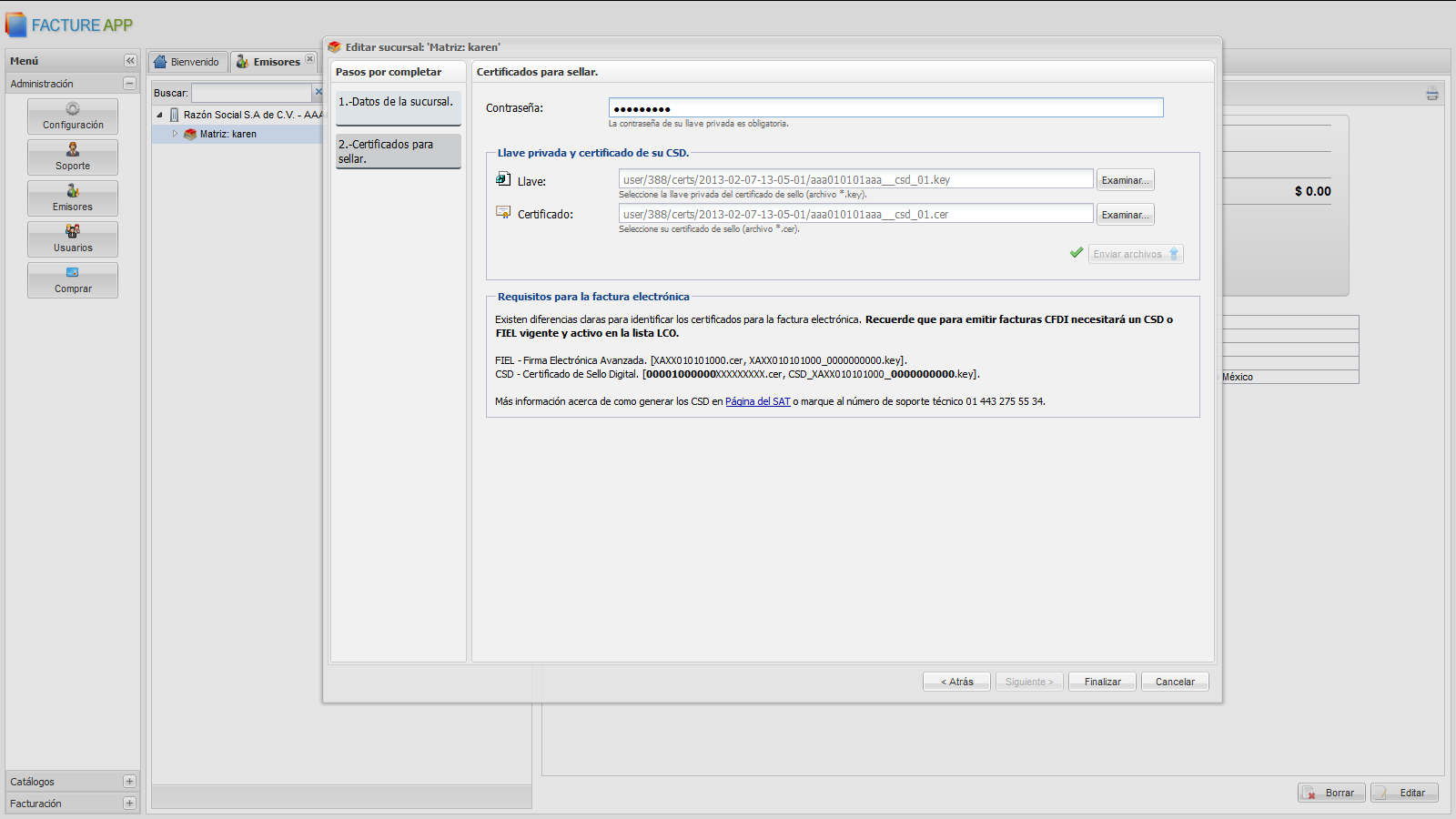Browse for the Llave private key file

point(1125,180)
